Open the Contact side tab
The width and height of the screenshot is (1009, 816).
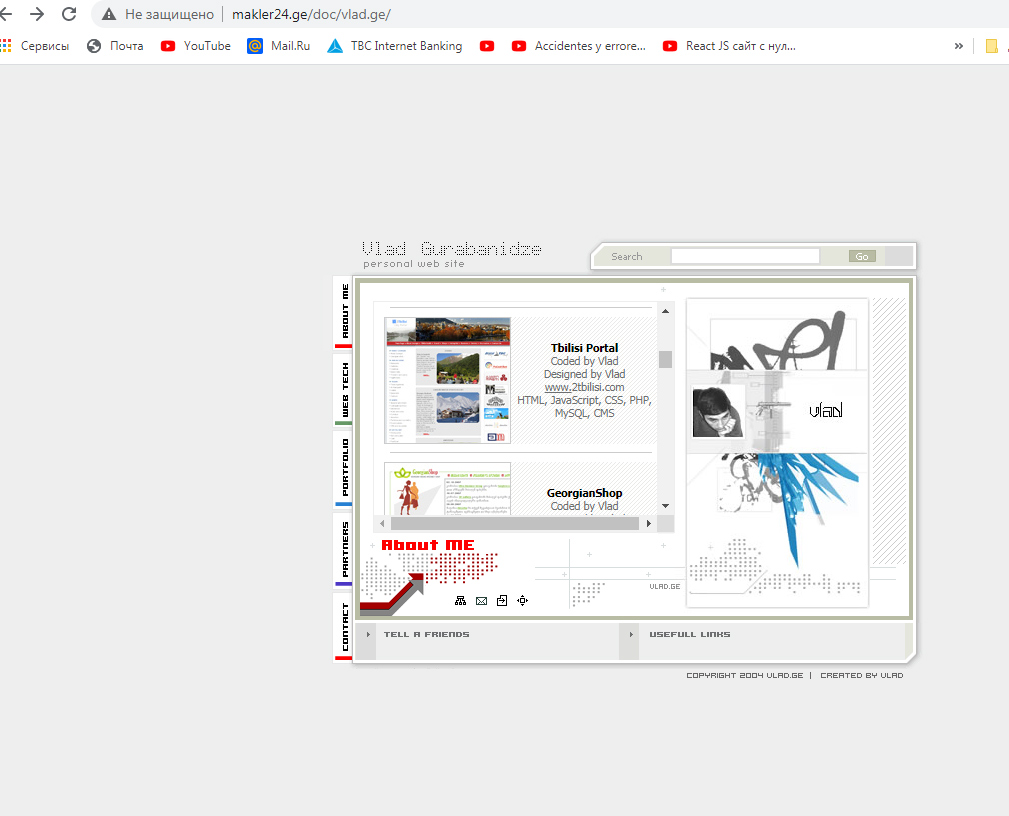tap(345, 627)
